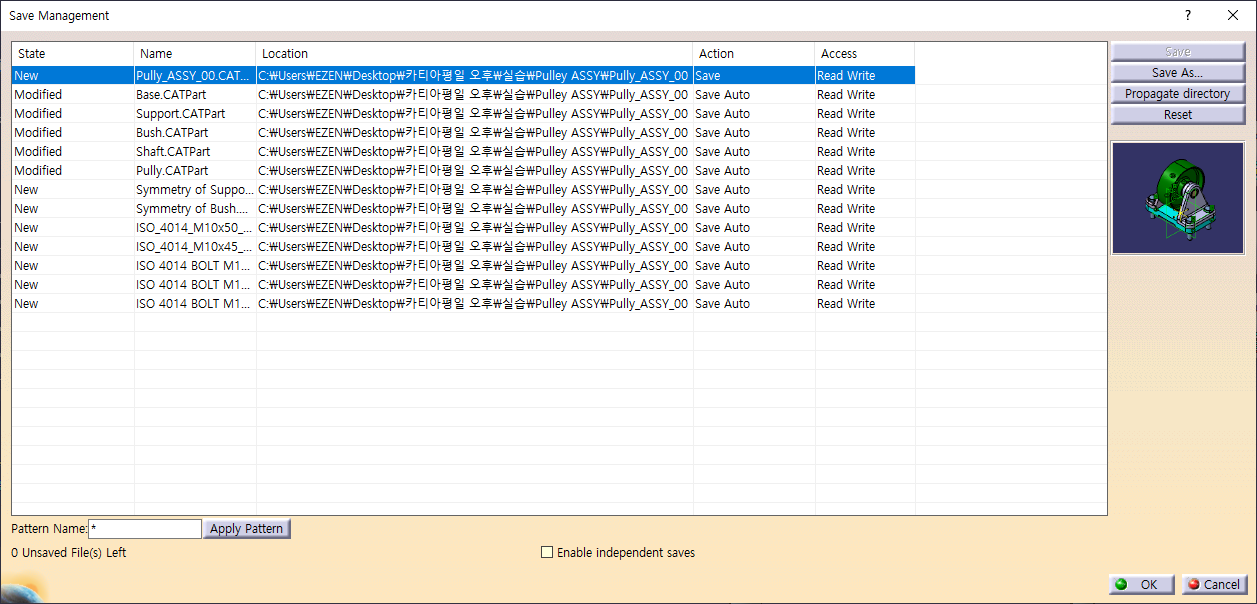This screenshot has width=1257, height=604.
Task: Confirm with the OK button
Action: [1141, 585]
